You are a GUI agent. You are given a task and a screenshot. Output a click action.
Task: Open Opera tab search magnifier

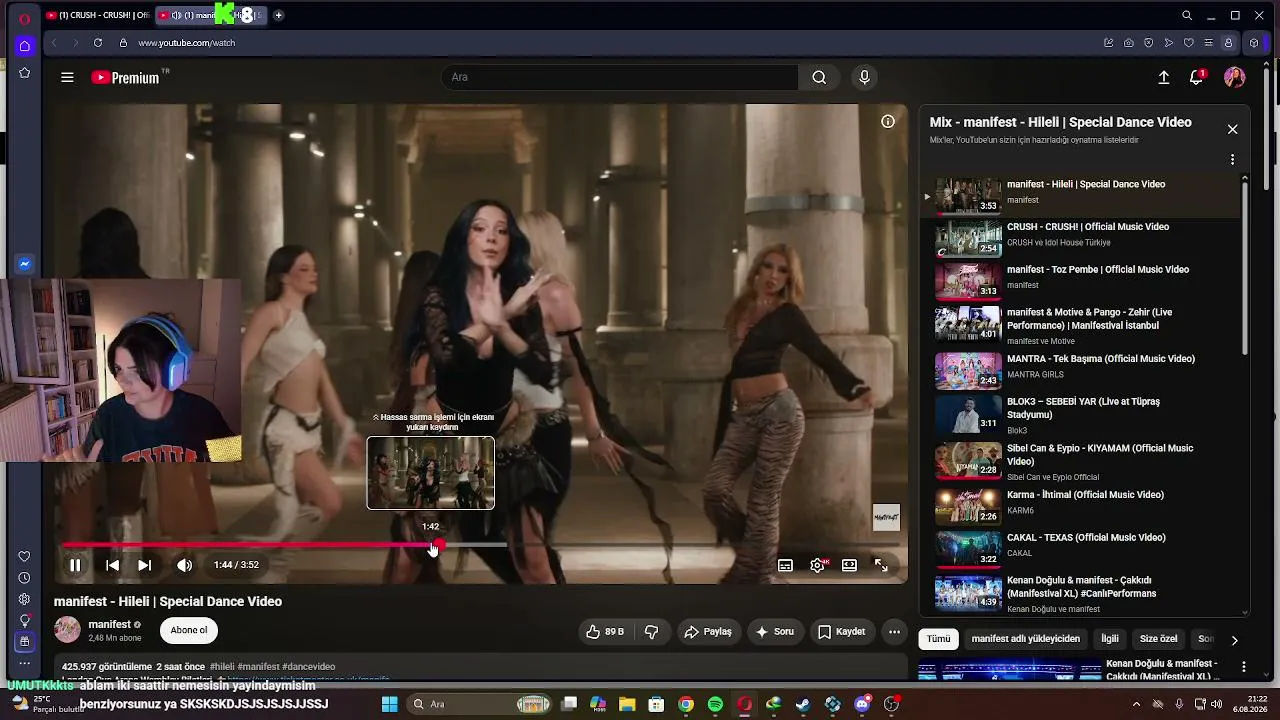(1187, 15)
